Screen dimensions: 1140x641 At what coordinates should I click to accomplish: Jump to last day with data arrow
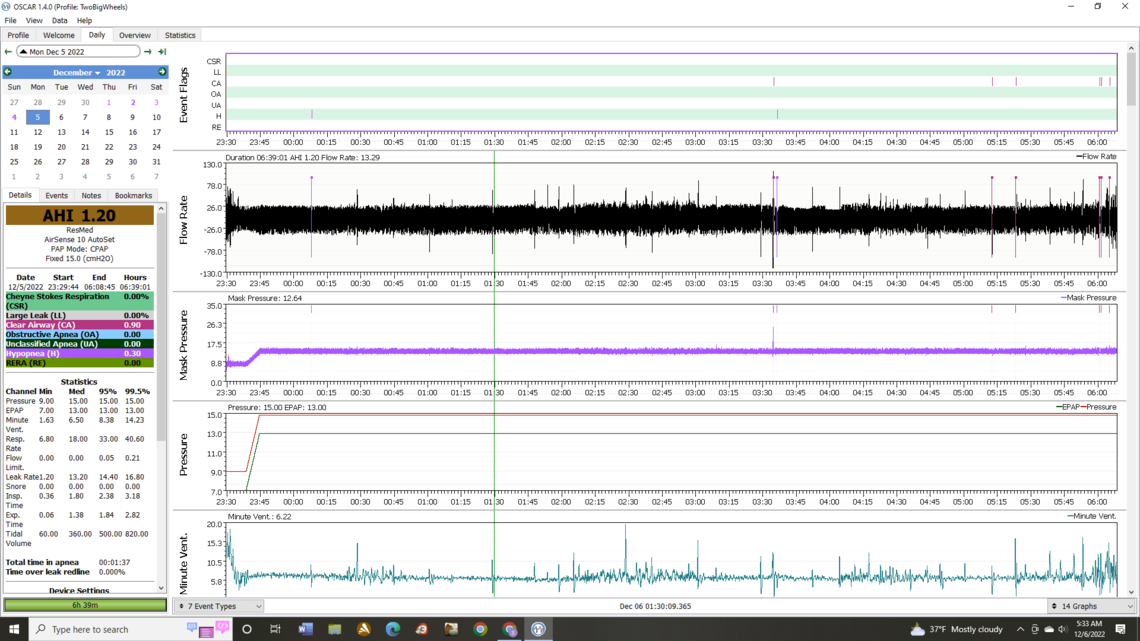tap(162, 52)
